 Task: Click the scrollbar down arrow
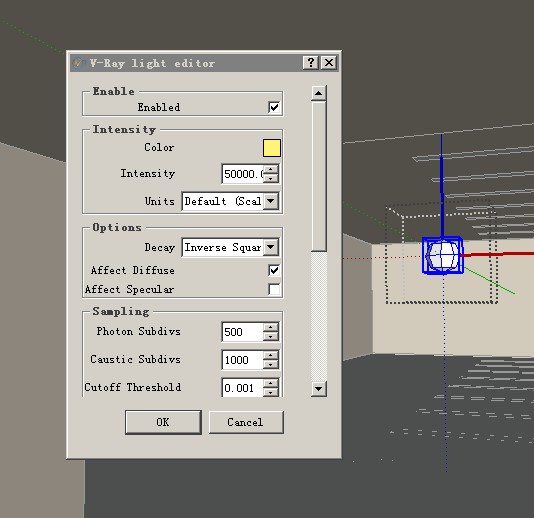point(318,388)
